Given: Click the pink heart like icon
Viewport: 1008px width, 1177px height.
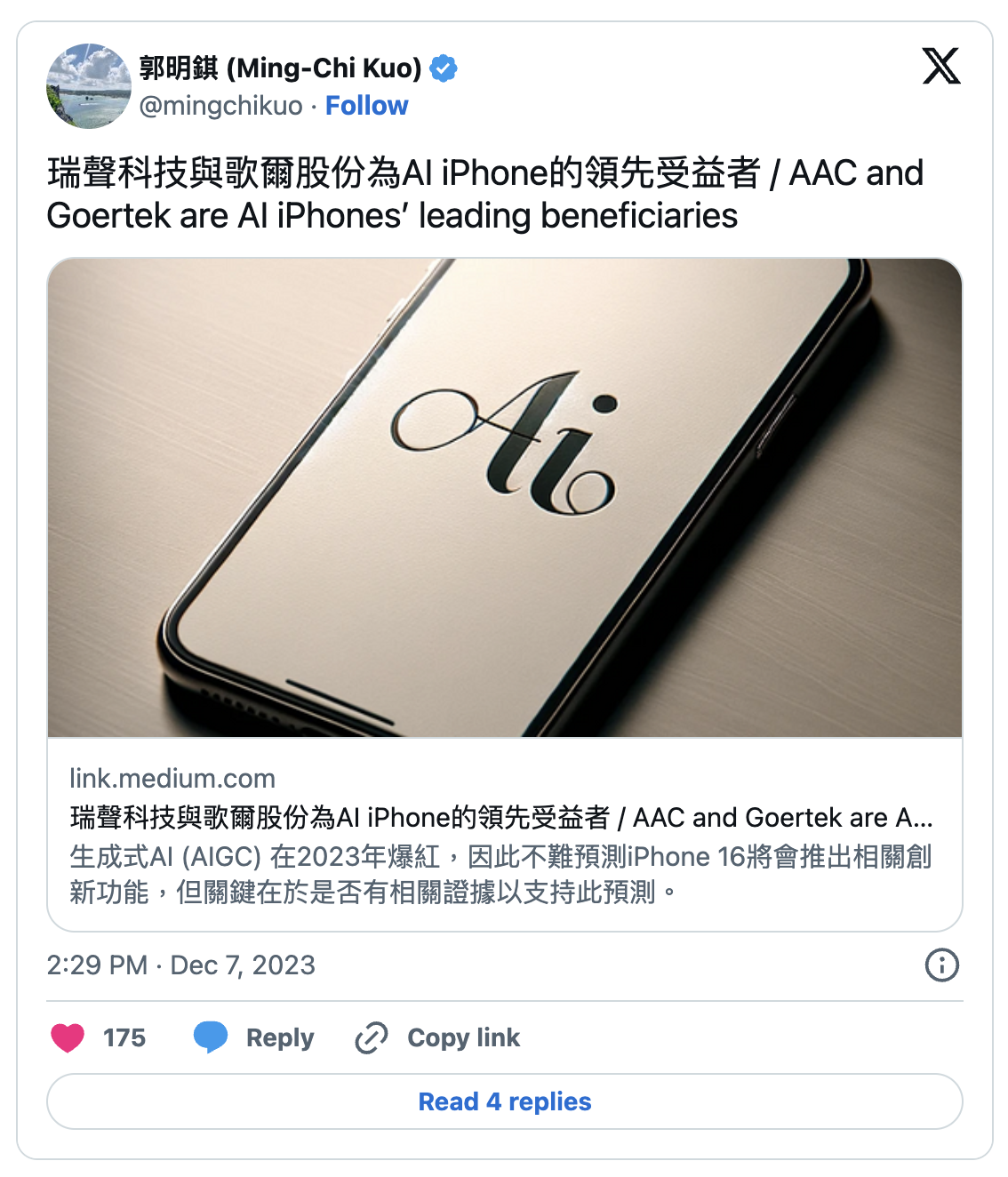Looking at the screenshot, I should click(68, 1037).
